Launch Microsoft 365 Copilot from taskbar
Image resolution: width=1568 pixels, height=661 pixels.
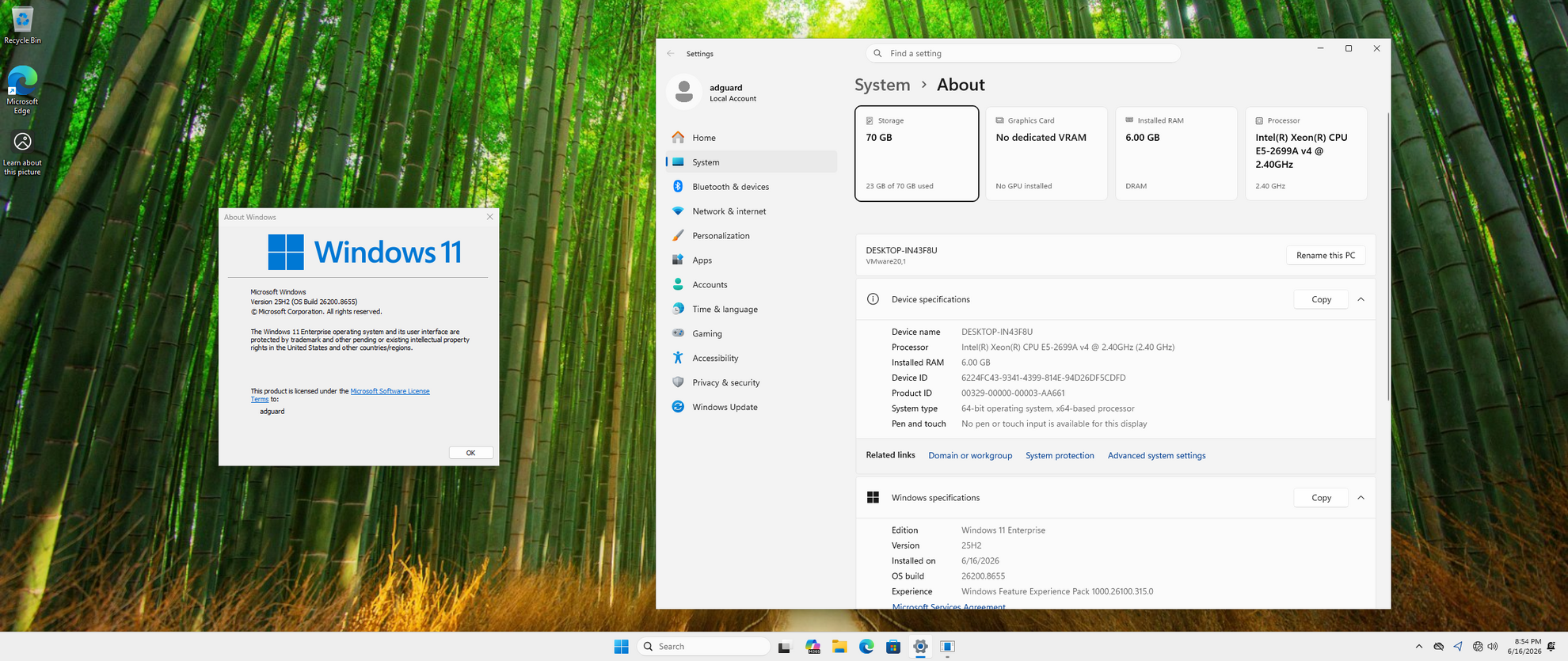click(x=813, y=647)
